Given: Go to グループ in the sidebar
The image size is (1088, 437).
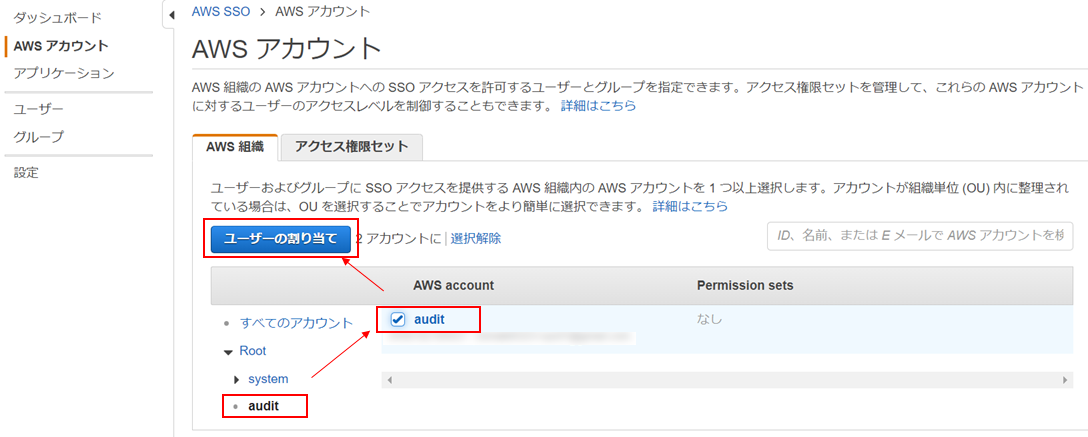Looking at the screenshot, I should [x=39, y=137].
